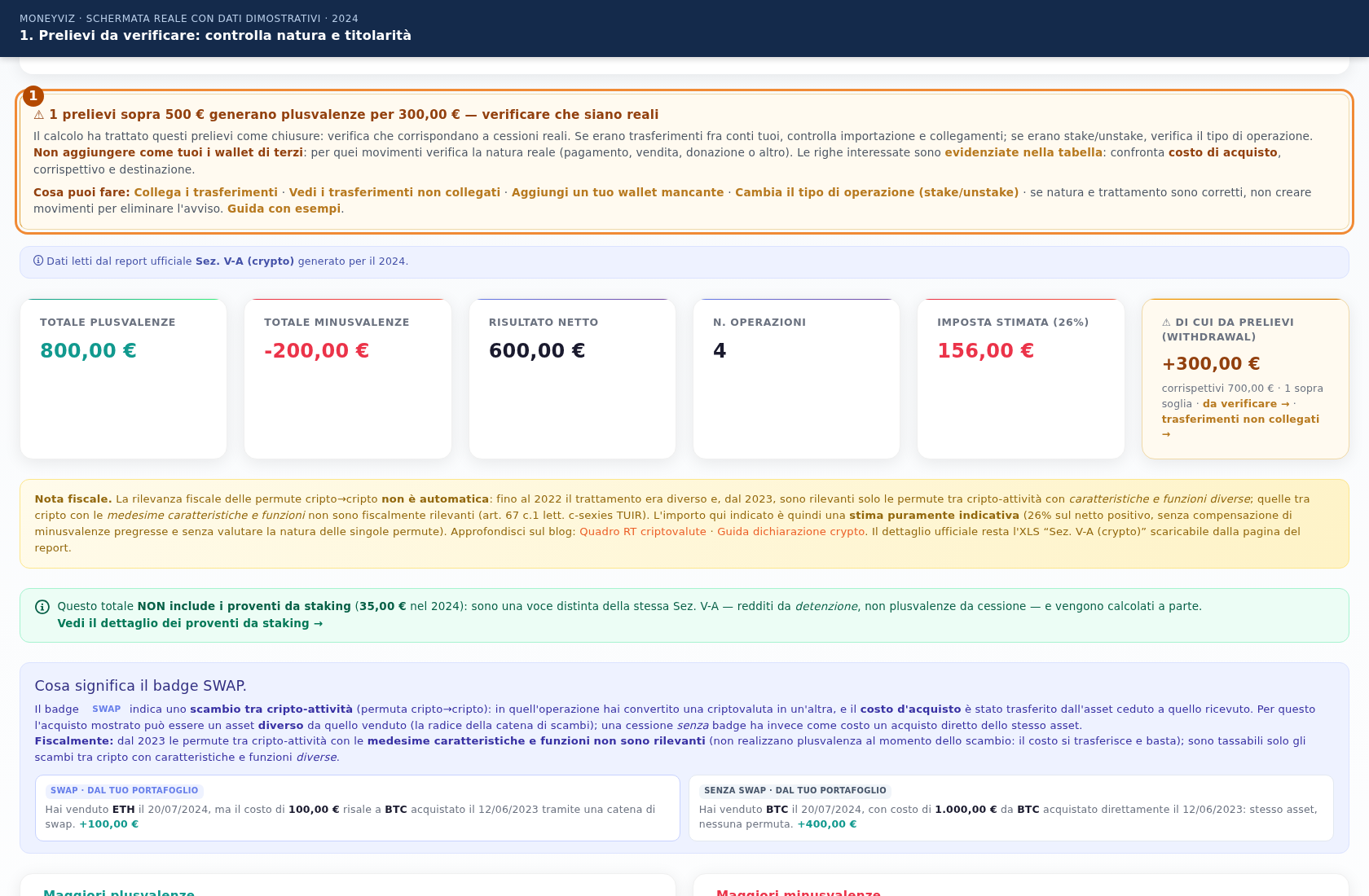
Task: Select the 'Totale plusvalenze' value 800,00 €
Action: 88,350
